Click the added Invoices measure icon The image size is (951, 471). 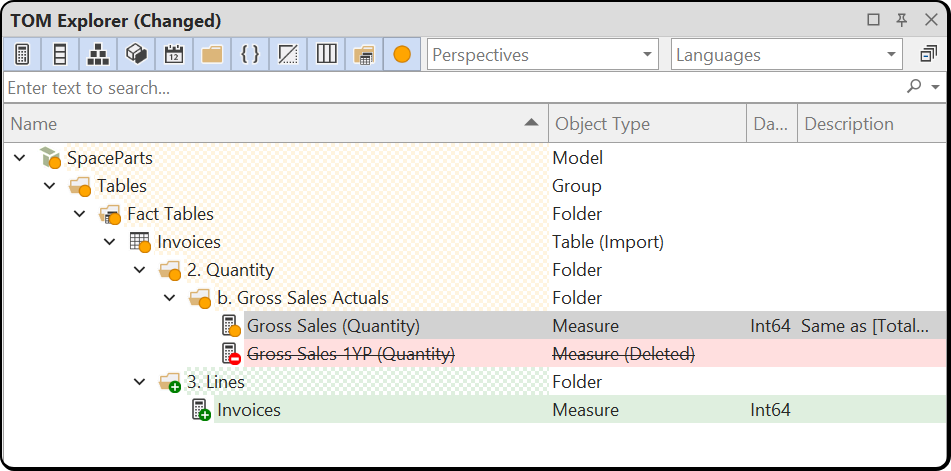tap(201, 410)
